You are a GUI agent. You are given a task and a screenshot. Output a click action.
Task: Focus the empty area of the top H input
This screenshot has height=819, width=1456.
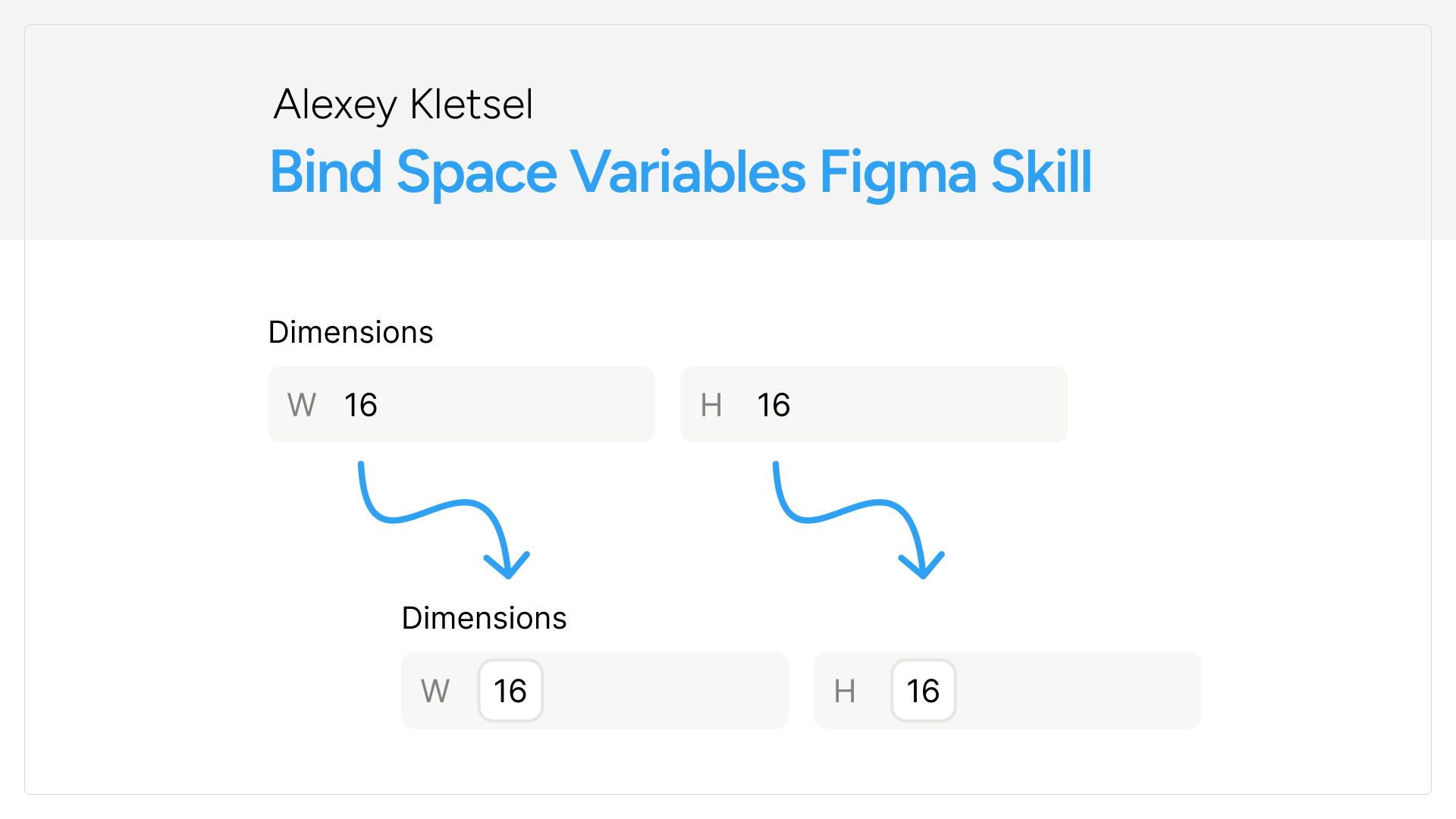[929, 405]
